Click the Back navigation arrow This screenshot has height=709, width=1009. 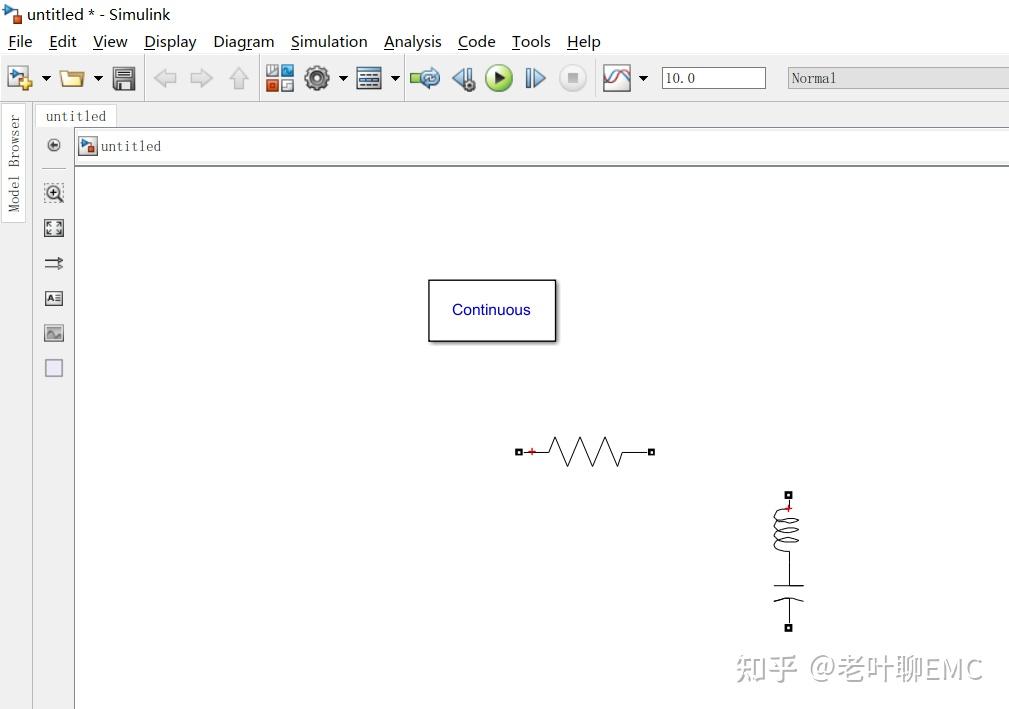click(165, 78)
